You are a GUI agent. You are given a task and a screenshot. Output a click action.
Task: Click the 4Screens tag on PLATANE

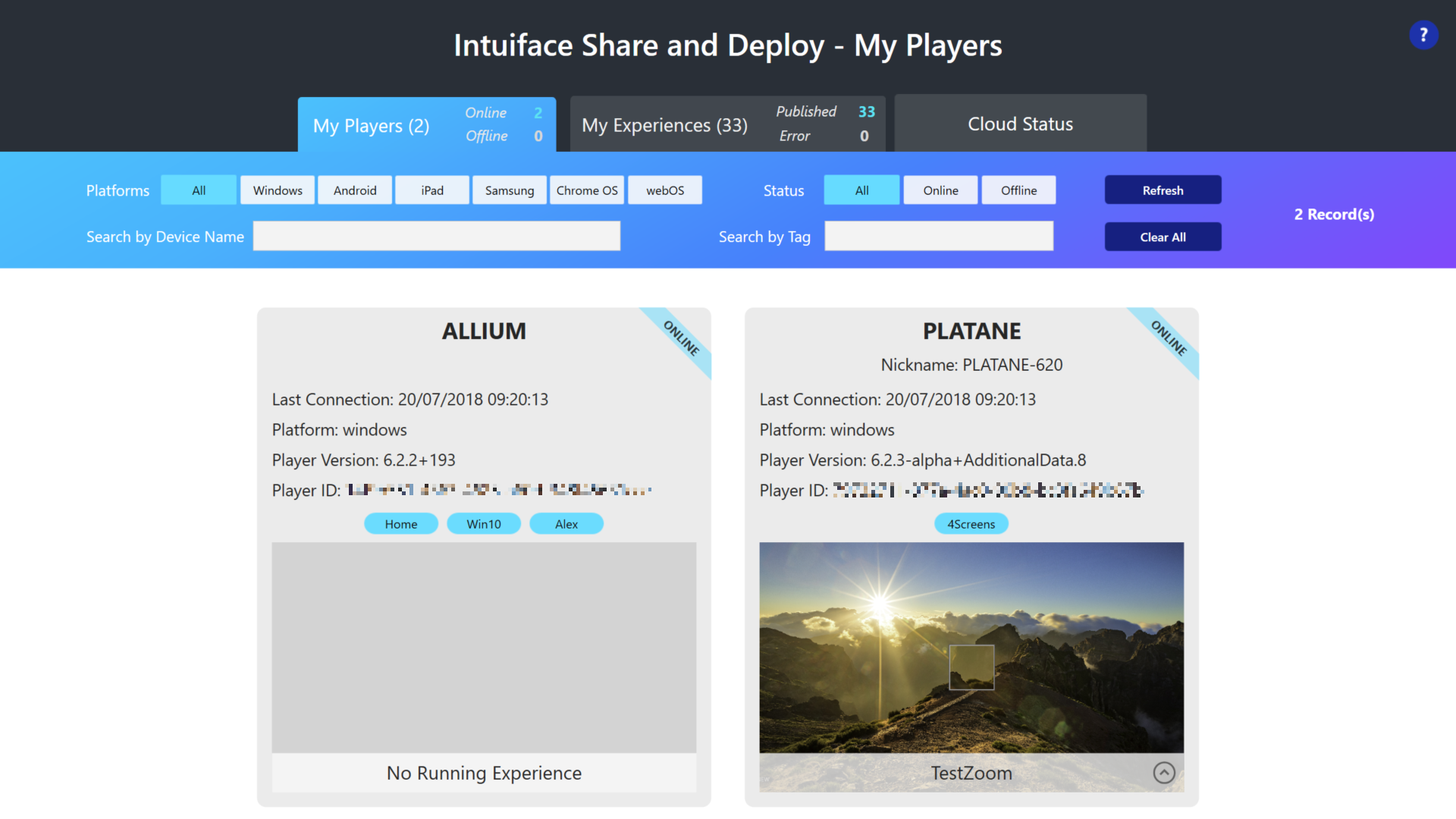coord(971,524)
